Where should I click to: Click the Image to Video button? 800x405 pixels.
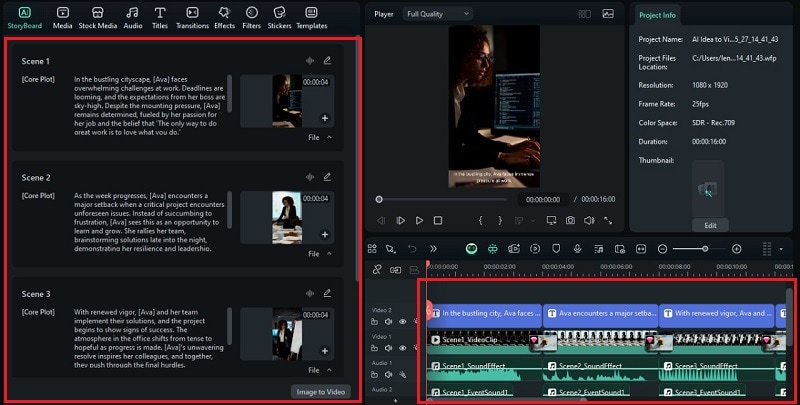point(320,392)
